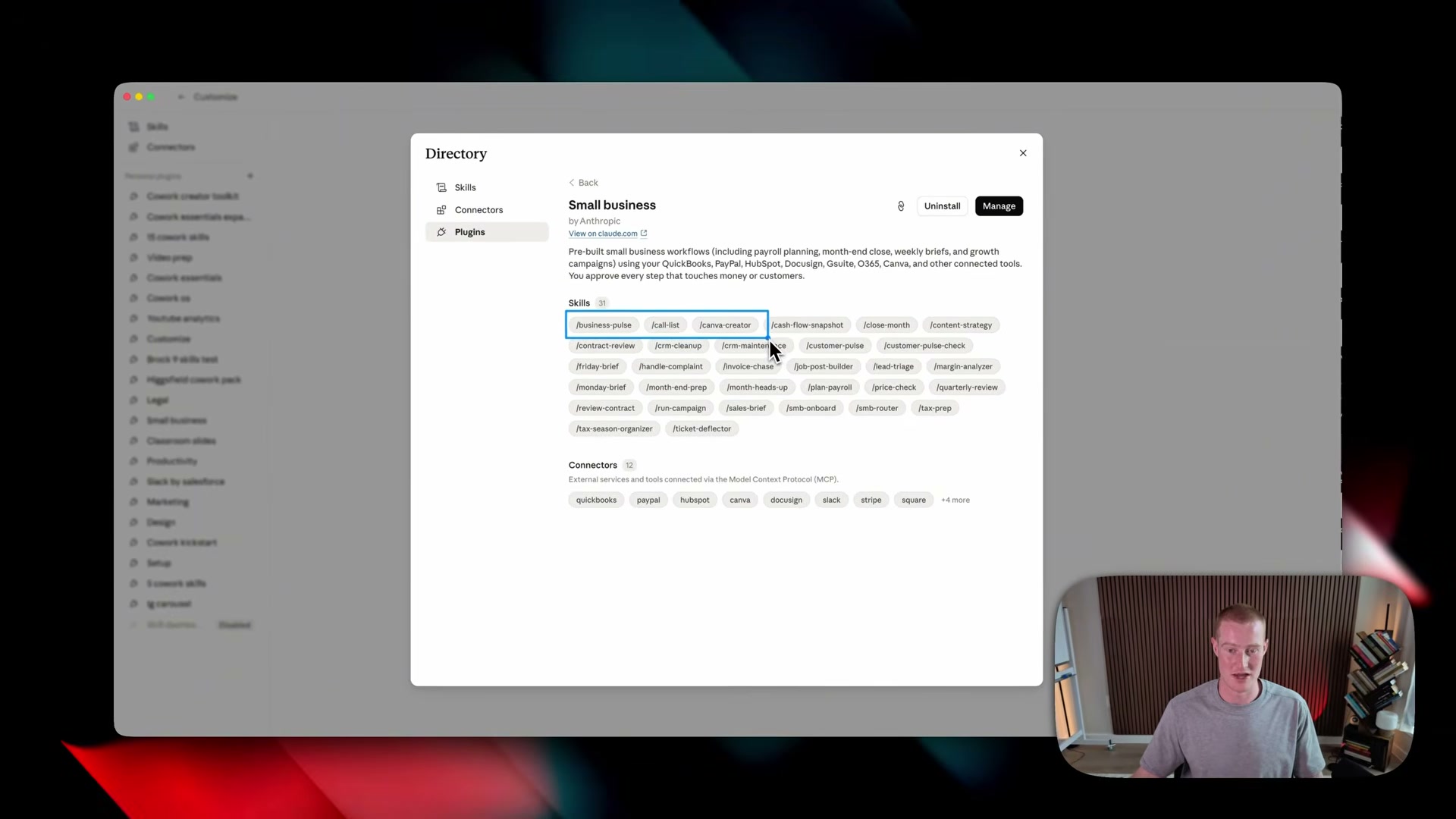Screen dimensions: 1456x819
Task: Choose the /customer-pulse skill
Action: point(835,346)
